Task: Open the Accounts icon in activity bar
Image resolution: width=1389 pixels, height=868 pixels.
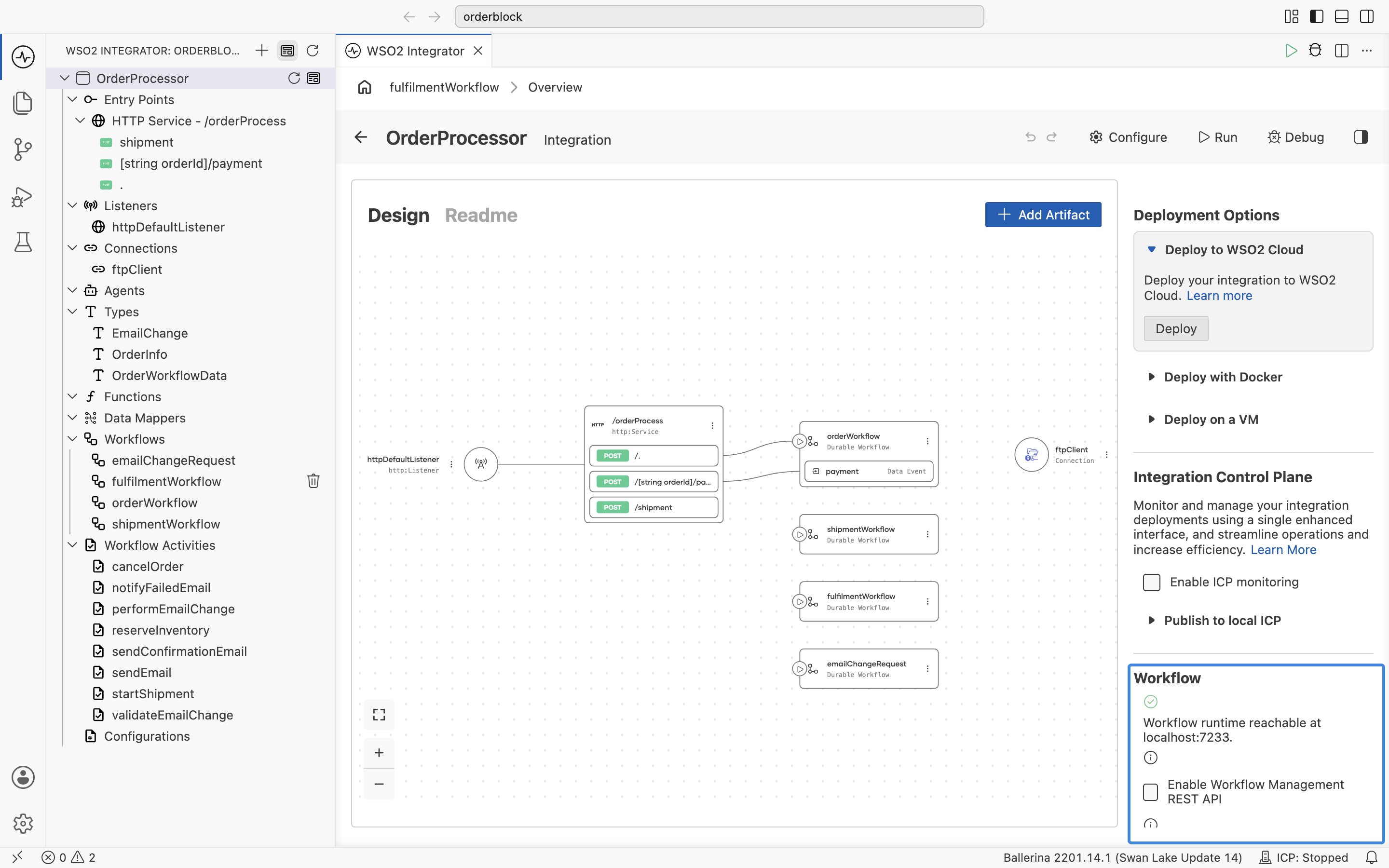Action: click(x=23, y=777)
